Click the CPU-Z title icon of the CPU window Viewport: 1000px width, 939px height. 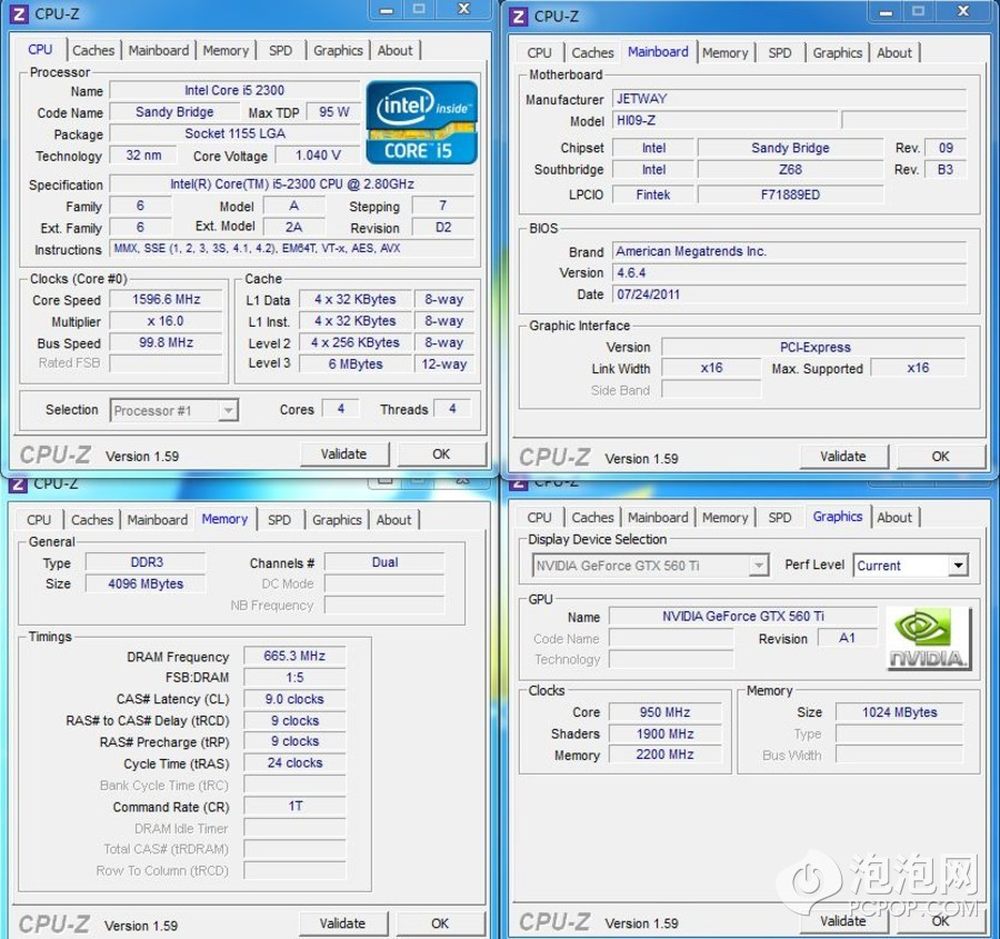click(19, 14)
